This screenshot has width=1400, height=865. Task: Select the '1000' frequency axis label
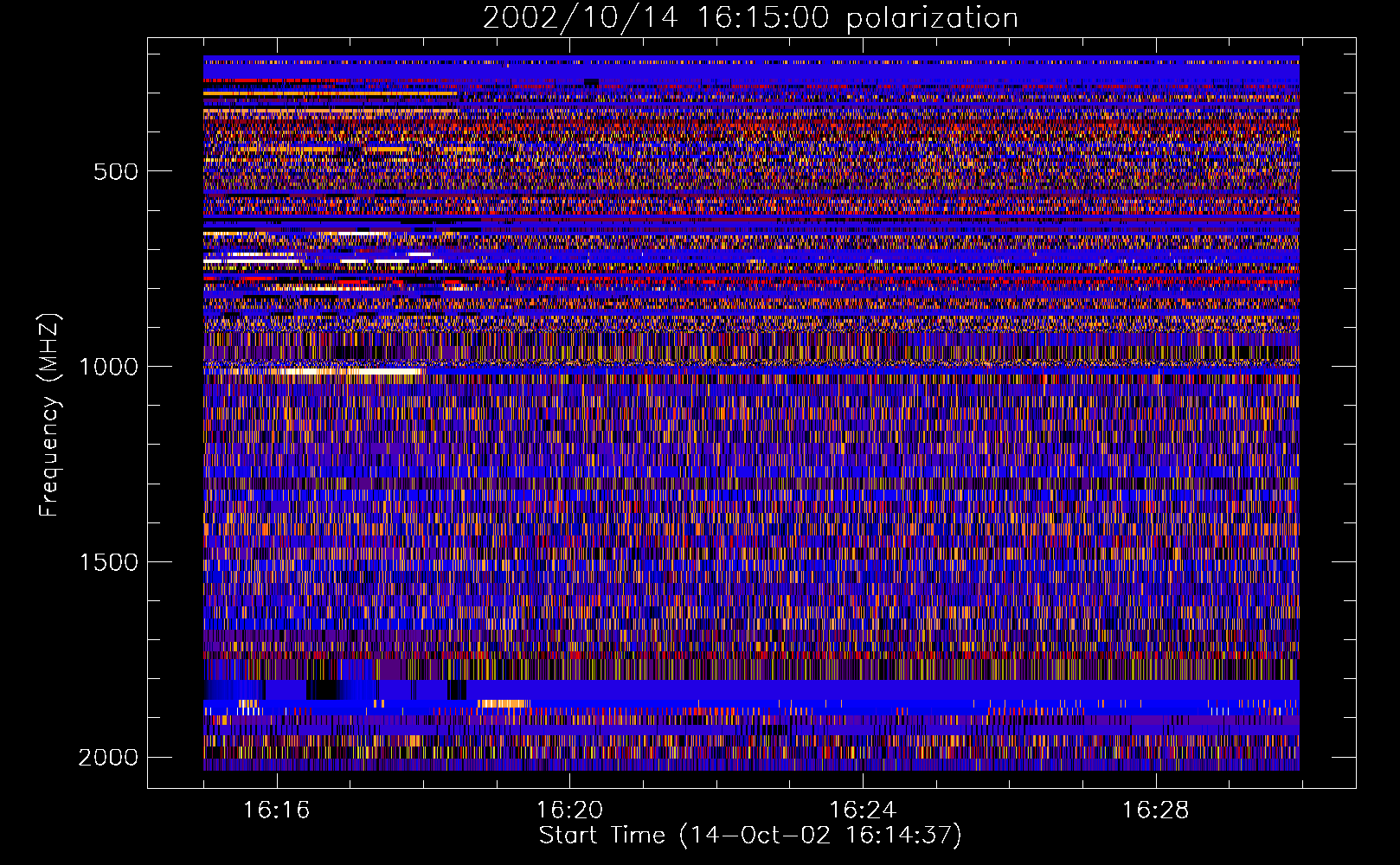pyautogui.click(x=108, y=367)
